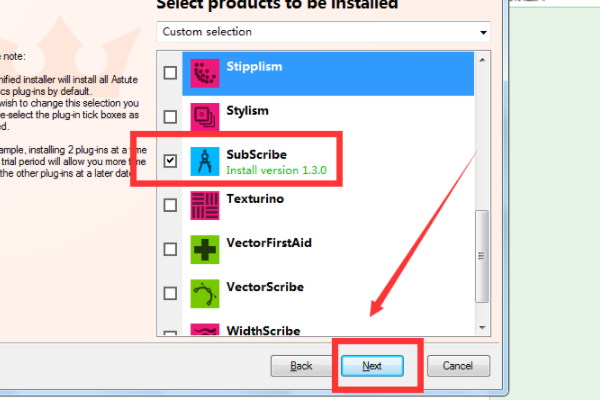Click the product list scroll up arrow
The height and width of the screenshot is (400, 600).
click(482, 60)
